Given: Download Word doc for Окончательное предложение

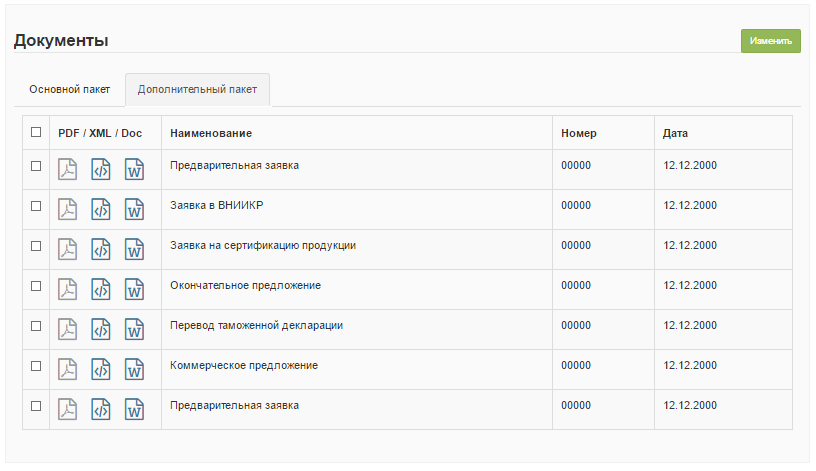Looking at the screenshot, I should tap(134, 289).
